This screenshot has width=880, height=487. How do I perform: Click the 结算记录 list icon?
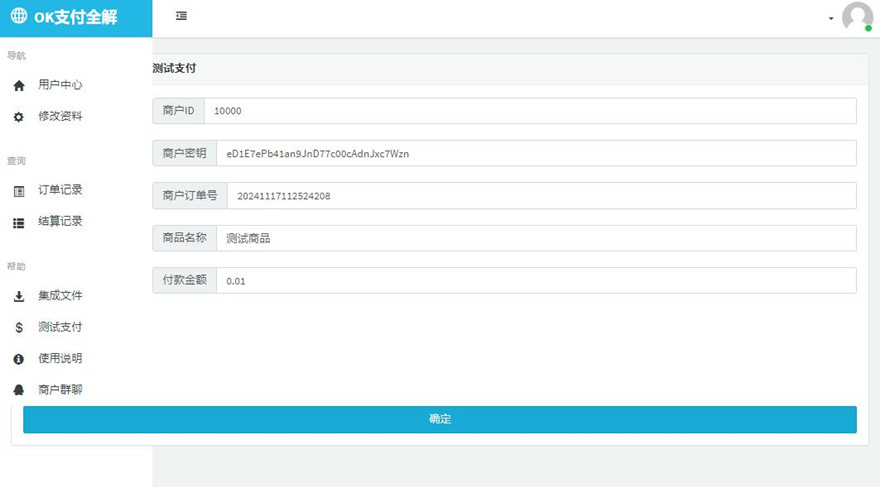[x=19, y=223]
